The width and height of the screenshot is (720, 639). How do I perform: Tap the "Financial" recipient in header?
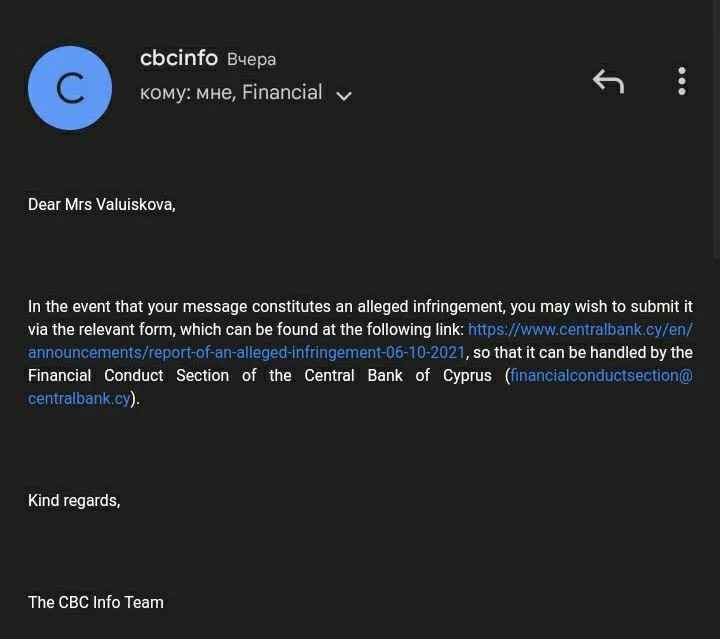[x=282, y=93]
